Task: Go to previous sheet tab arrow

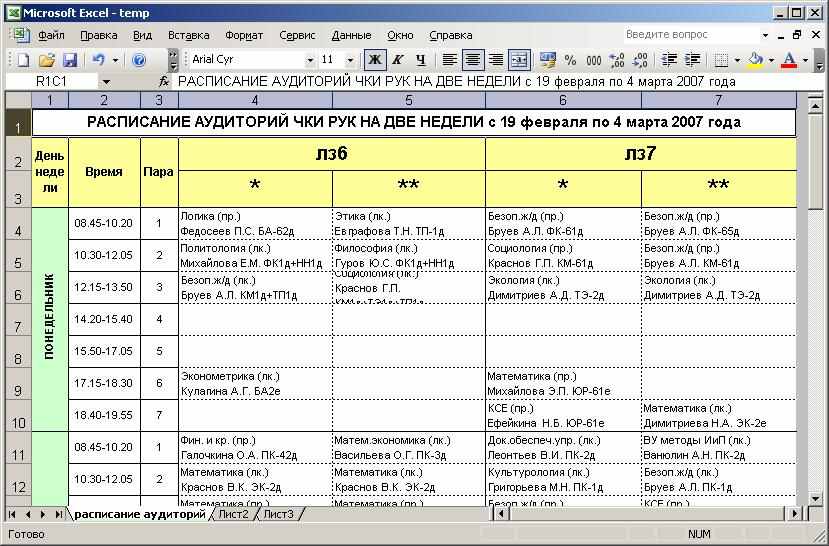Action: click(x=27, y=514)
